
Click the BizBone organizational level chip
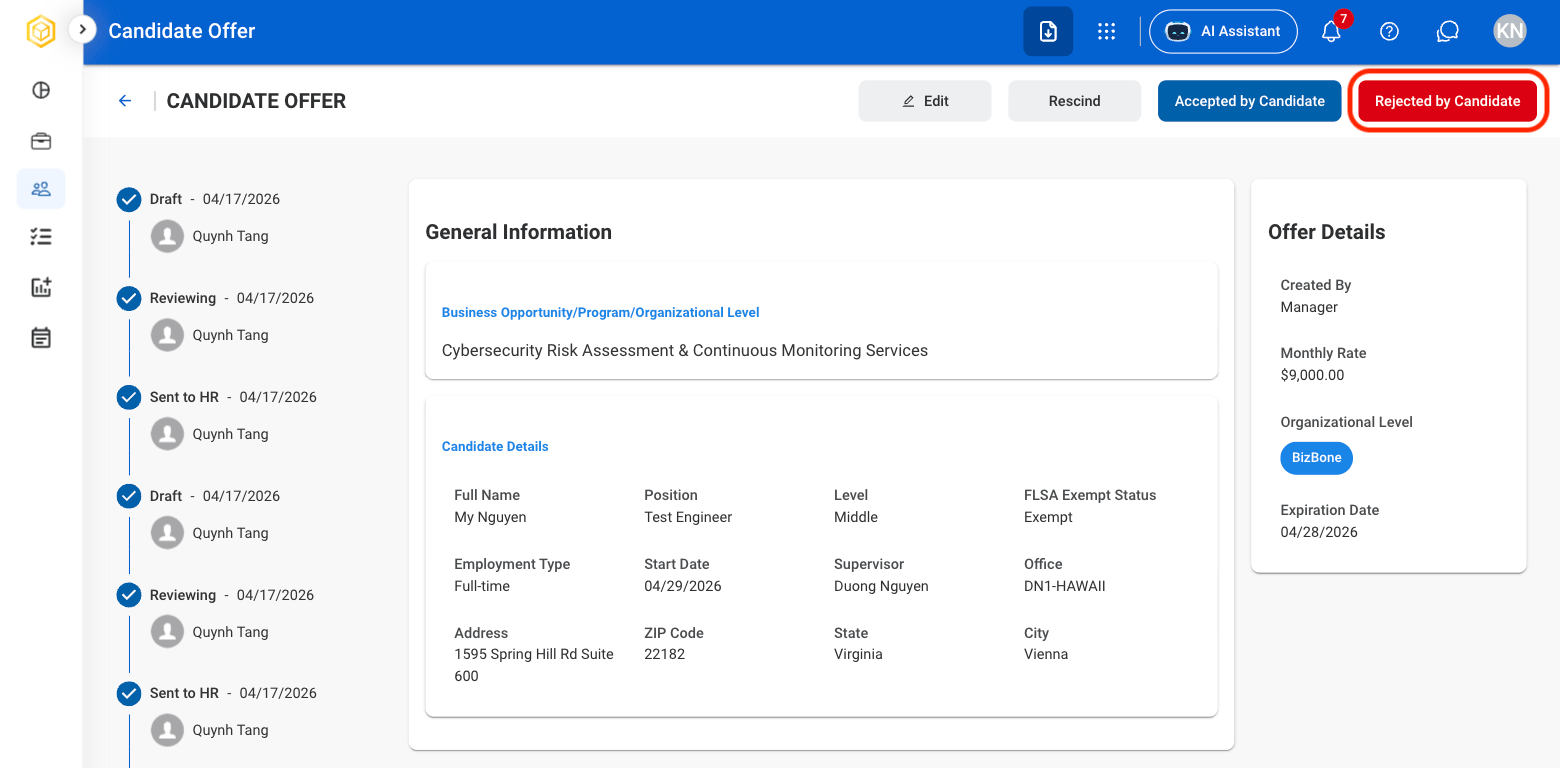[1316, 457]
